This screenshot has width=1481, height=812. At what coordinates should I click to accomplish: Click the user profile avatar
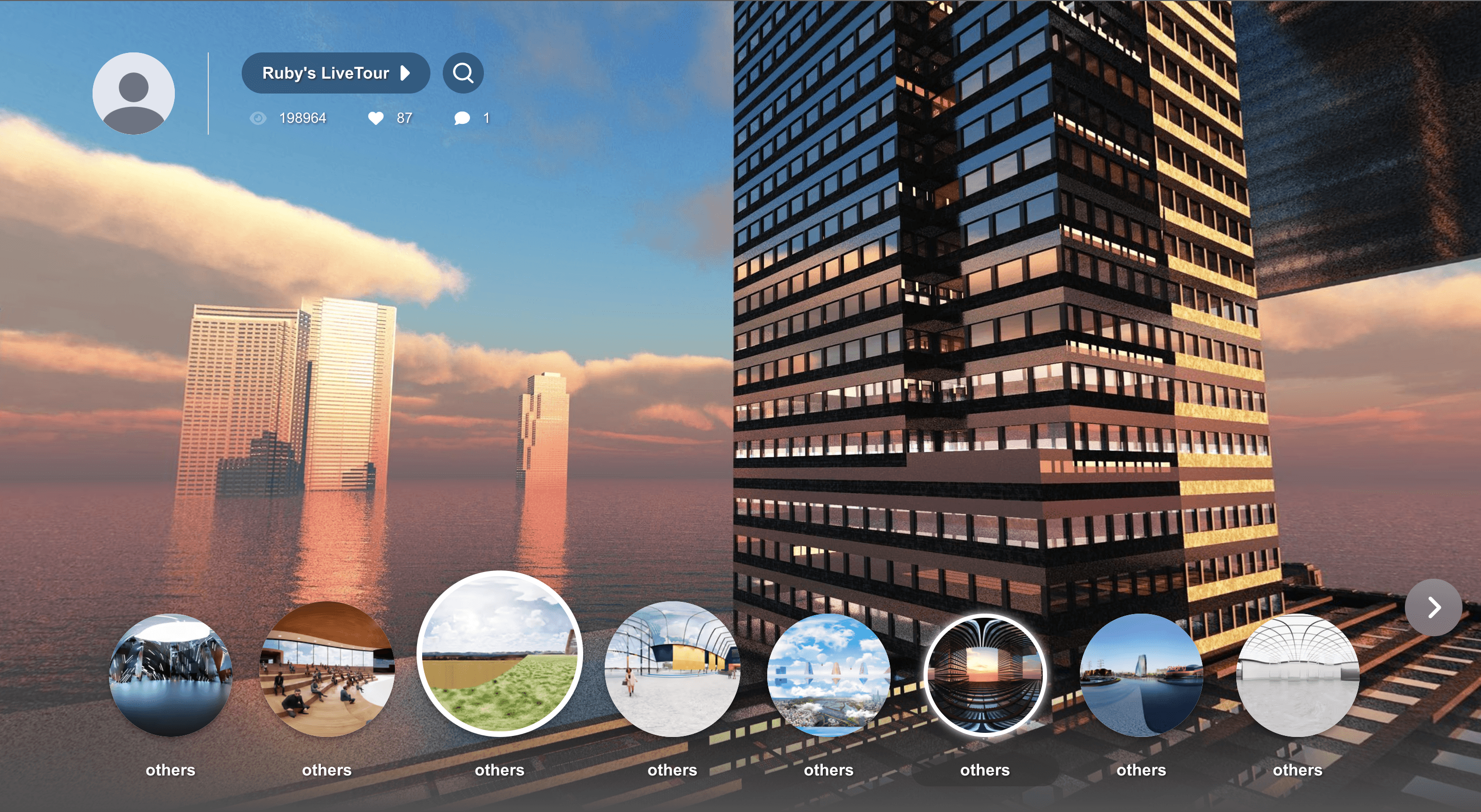(x=133, y=93)
